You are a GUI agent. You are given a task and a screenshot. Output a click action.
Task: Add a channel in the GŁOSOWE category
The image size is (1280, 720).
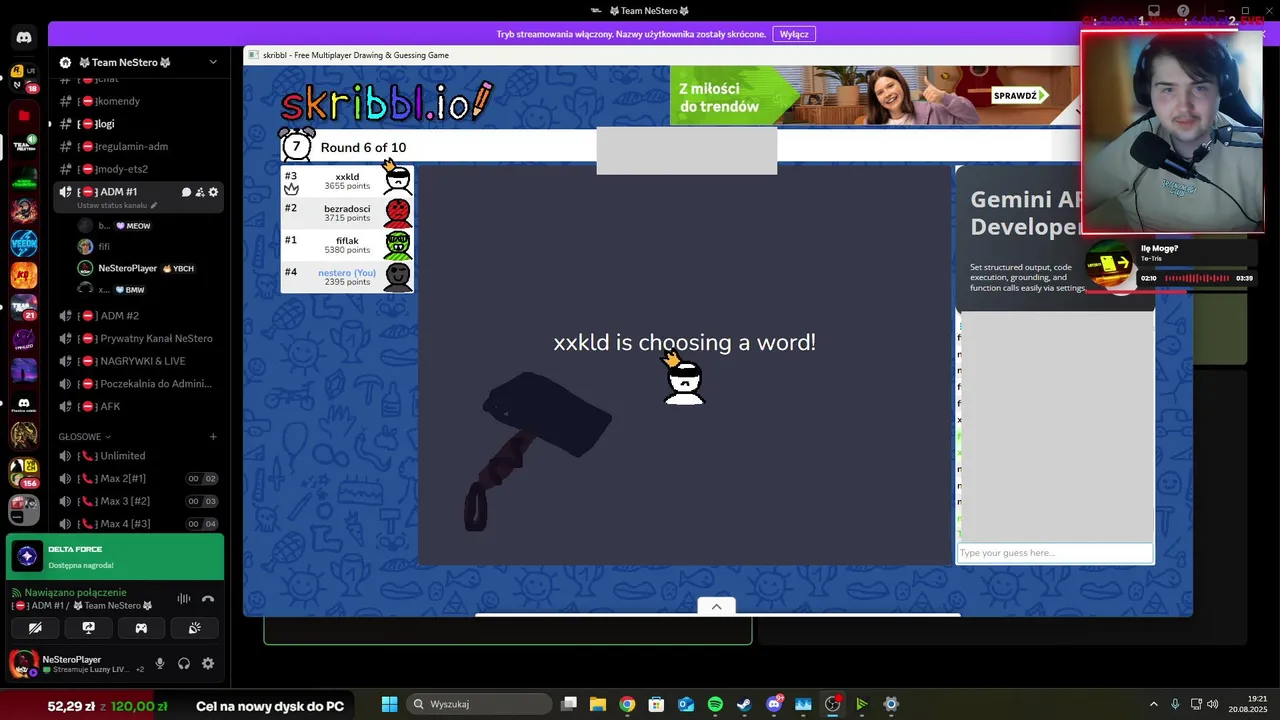213,437
